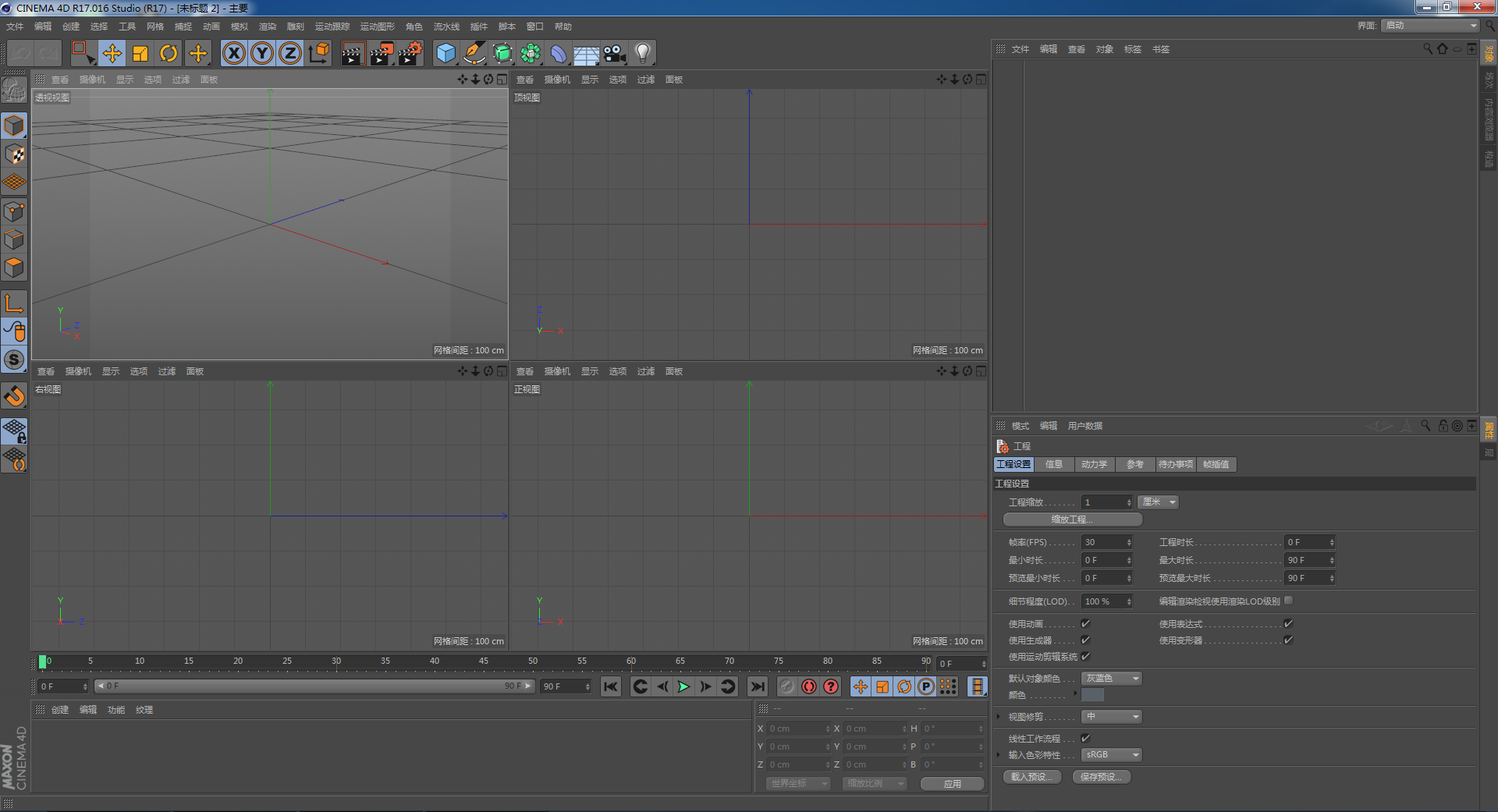Open the array modeling objects icon
Image resolution: width=1498 pixels, height=812 pixels.
pos(531,53)
